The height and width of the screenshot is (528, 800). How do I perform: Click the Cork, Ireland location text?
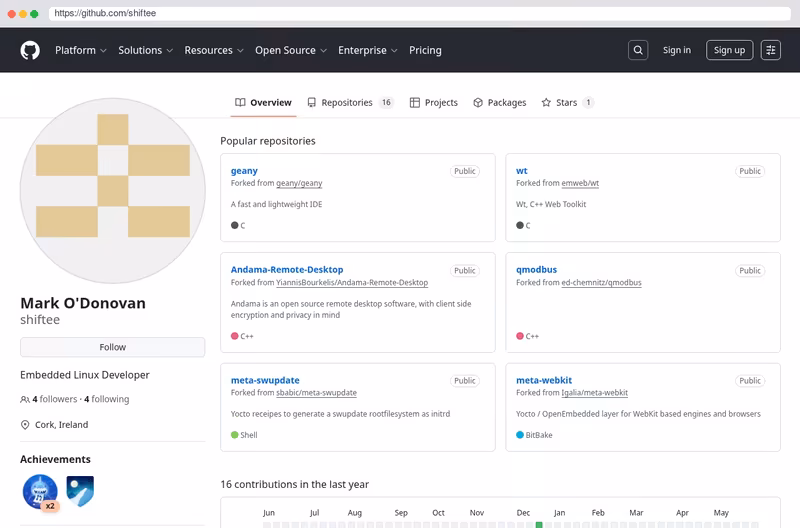point(61,424)
